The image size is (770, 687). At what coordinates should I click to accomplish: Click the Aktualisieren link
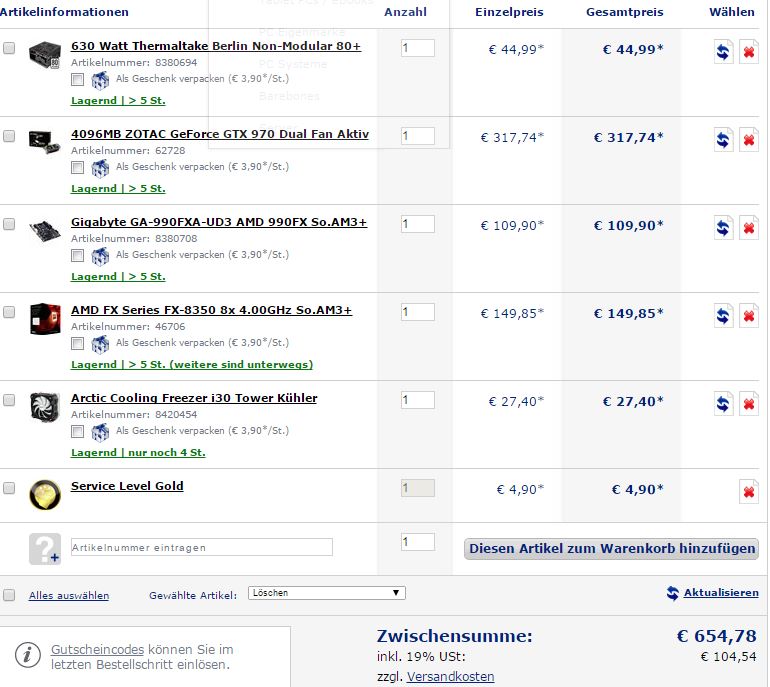(721, 593)
